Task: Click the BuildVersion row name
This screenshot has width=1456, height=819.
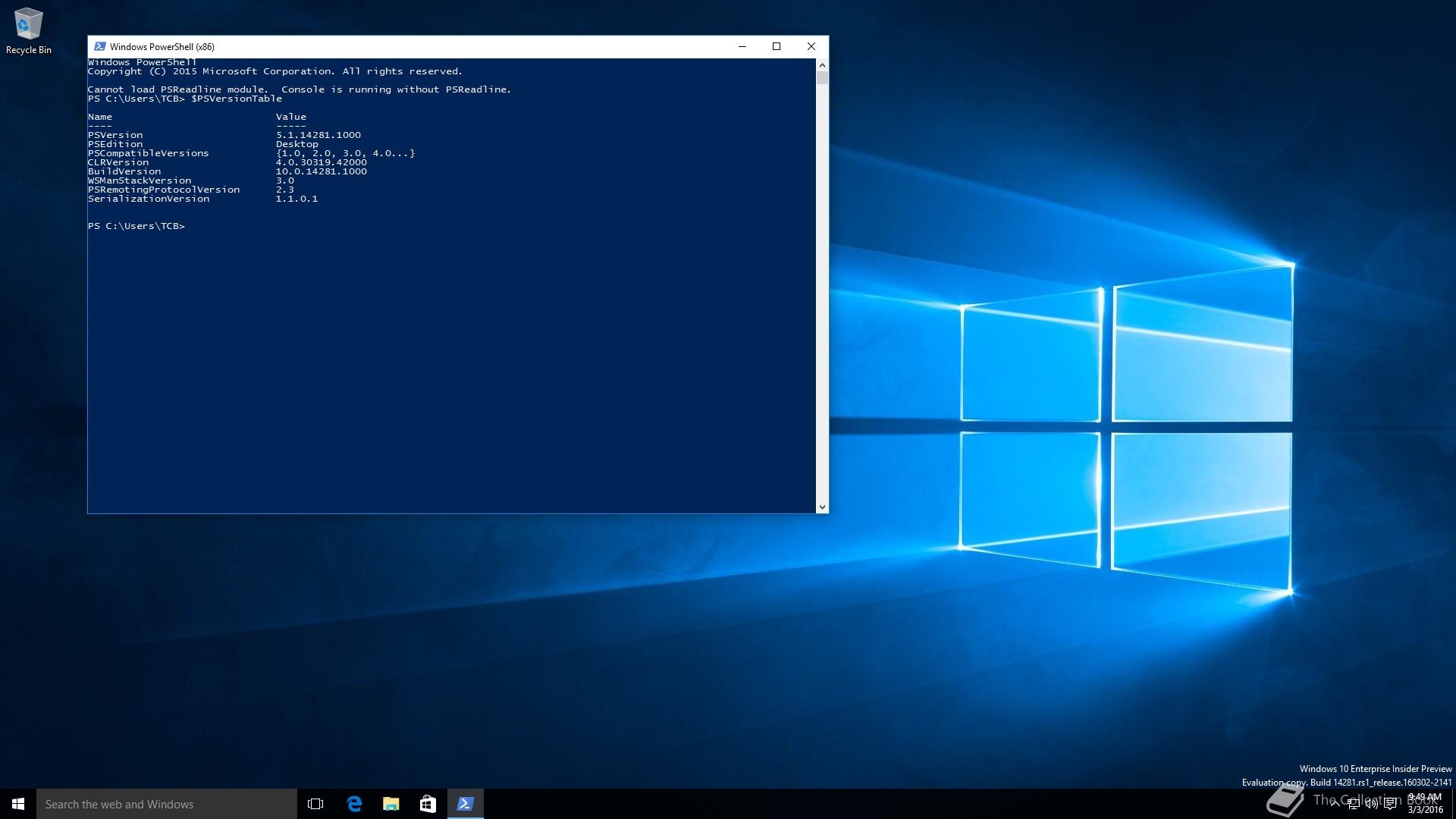Action: [124, 171]
